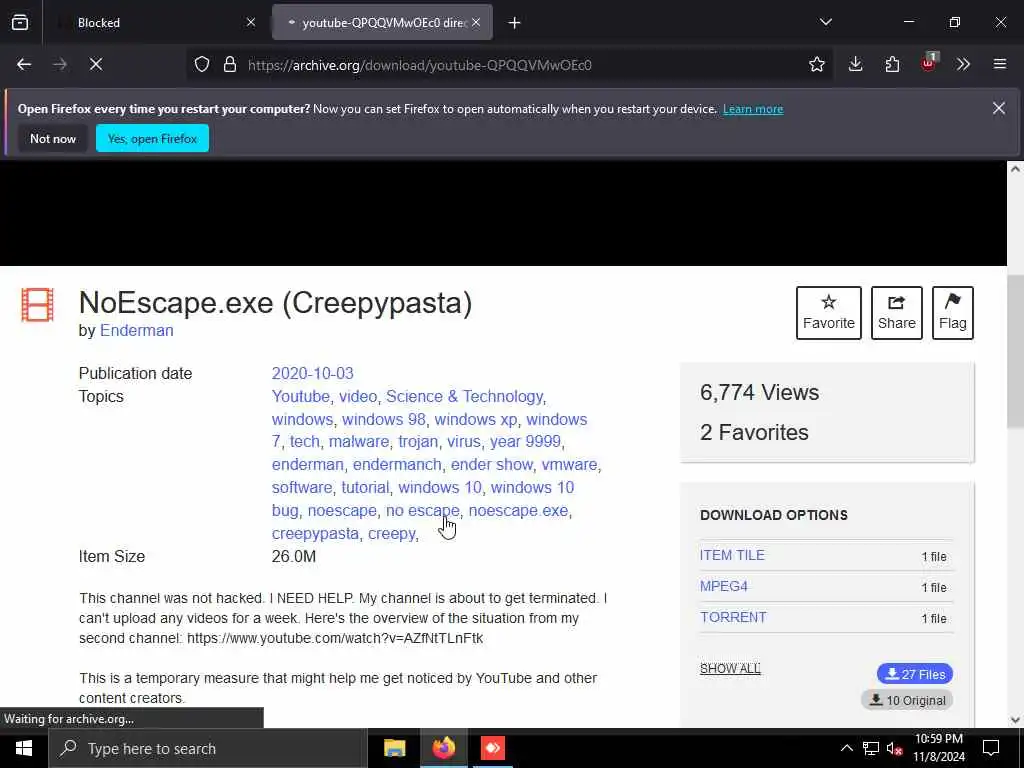Screen dimensions: 1024x768
Task: Click the taskbar search box
Action: (x=208, y=748)
